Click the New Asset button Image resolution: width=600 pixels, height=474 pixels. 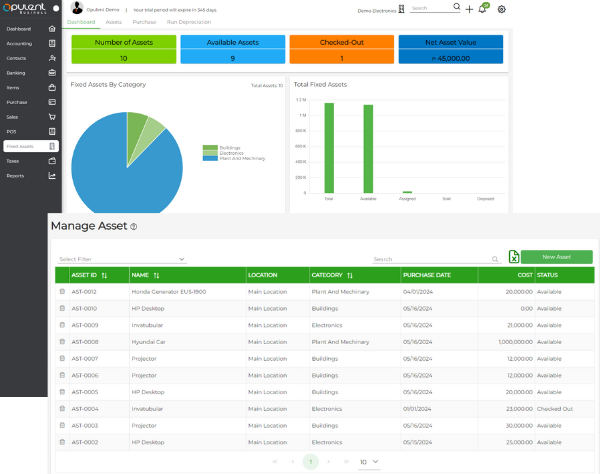click(x=556, y=257)
